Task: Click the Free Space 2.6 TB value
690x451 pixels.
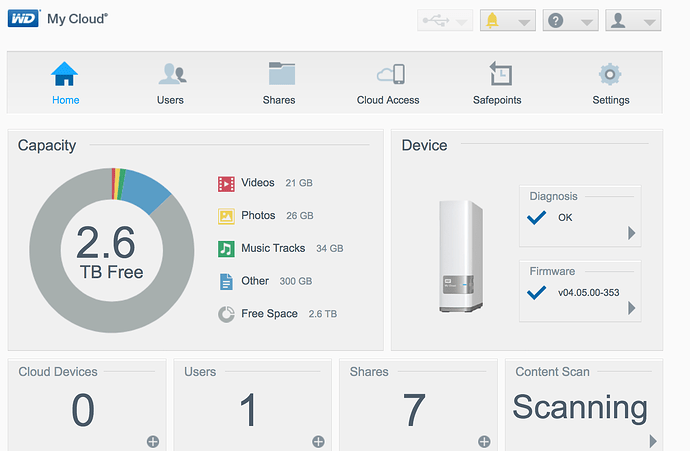Action: click(323, 314)
